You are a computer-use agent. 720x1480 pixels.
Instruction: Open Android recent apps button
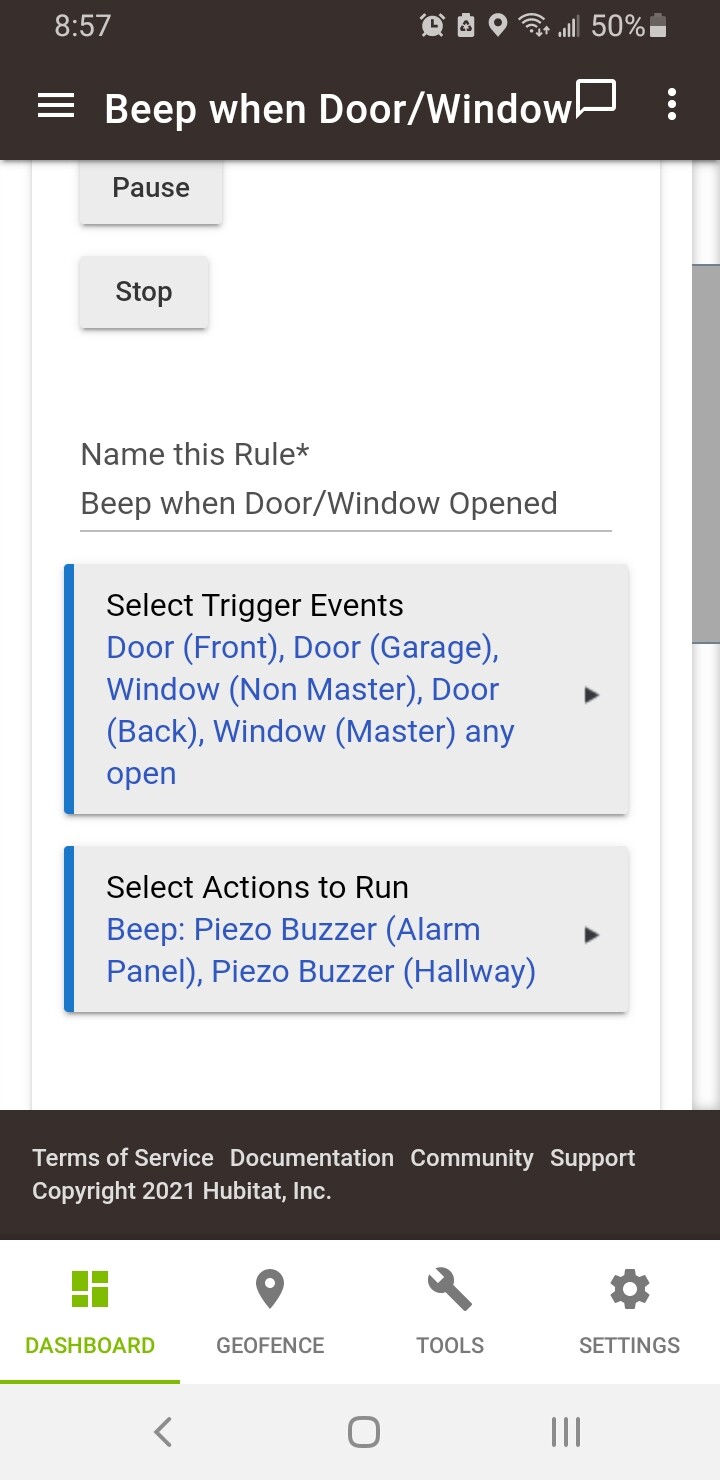coord(566,1432)
